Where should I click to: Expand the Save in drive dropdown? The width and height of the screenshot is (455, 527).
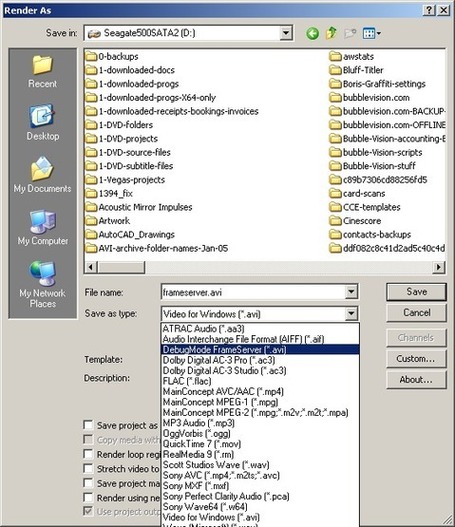(286, 33)
